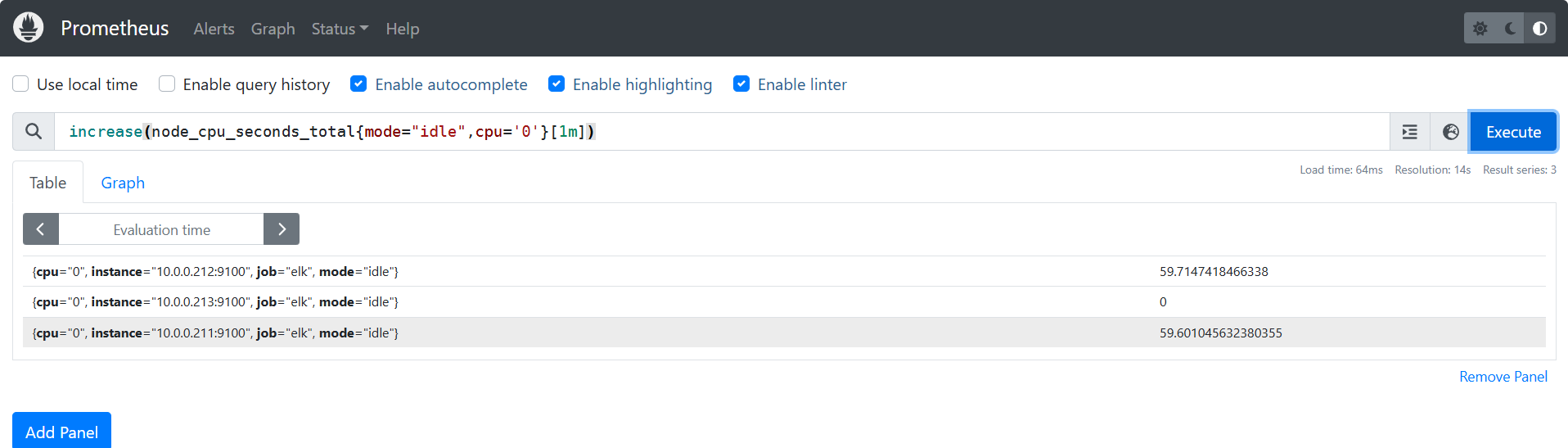Click the magnifier search icon

click(x=34, y=132)
